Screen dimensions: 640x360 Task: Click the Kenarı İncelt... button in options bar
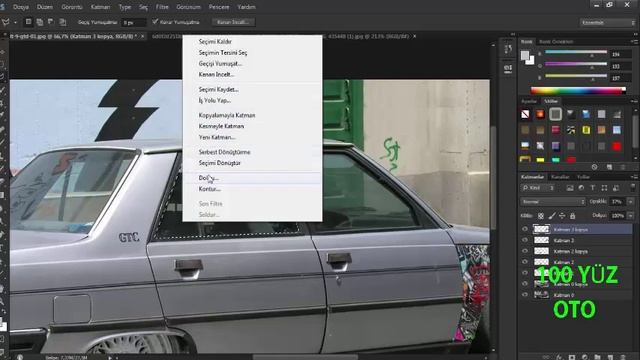[233, 22]
